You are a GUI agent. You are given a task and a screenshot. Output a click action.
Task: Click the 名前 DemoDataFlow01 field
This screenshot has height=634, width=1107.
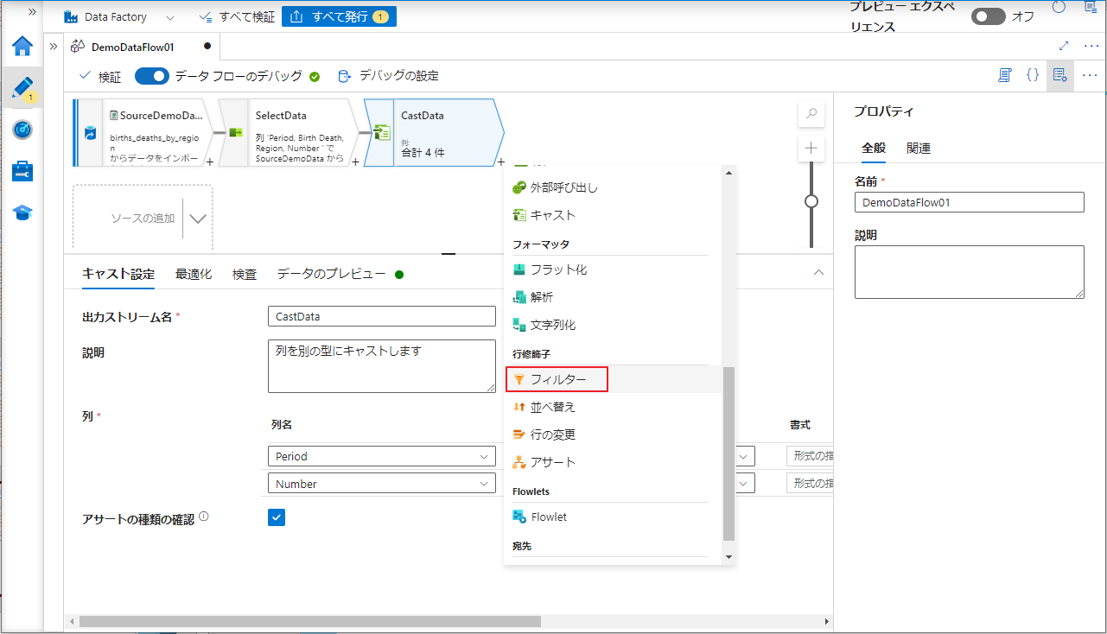tap(969, 203)
